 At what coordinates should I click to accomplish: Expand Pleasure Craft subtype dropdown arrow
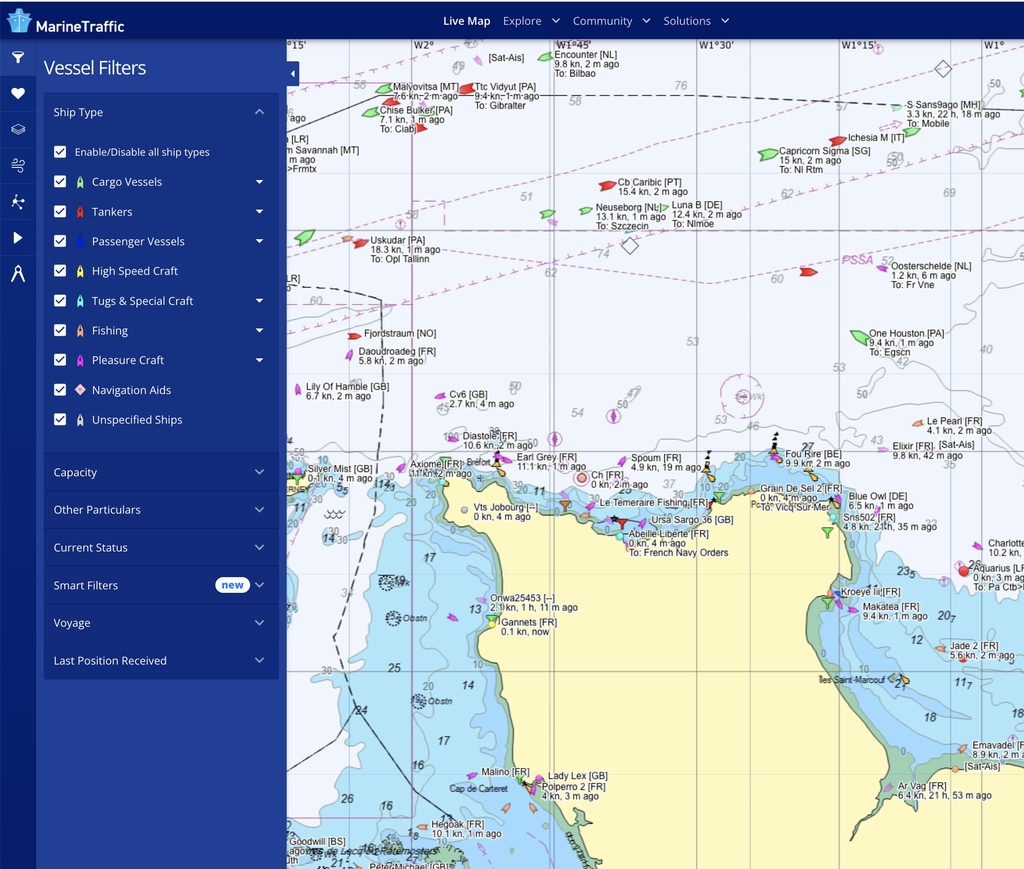point(259,360)
